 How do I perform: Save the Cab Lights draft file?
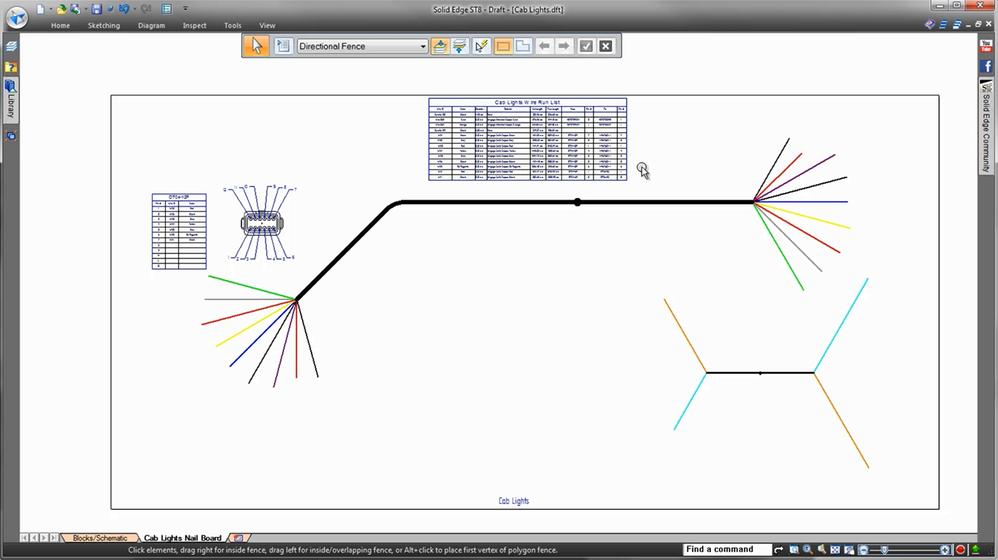click(x=96, y=9)
